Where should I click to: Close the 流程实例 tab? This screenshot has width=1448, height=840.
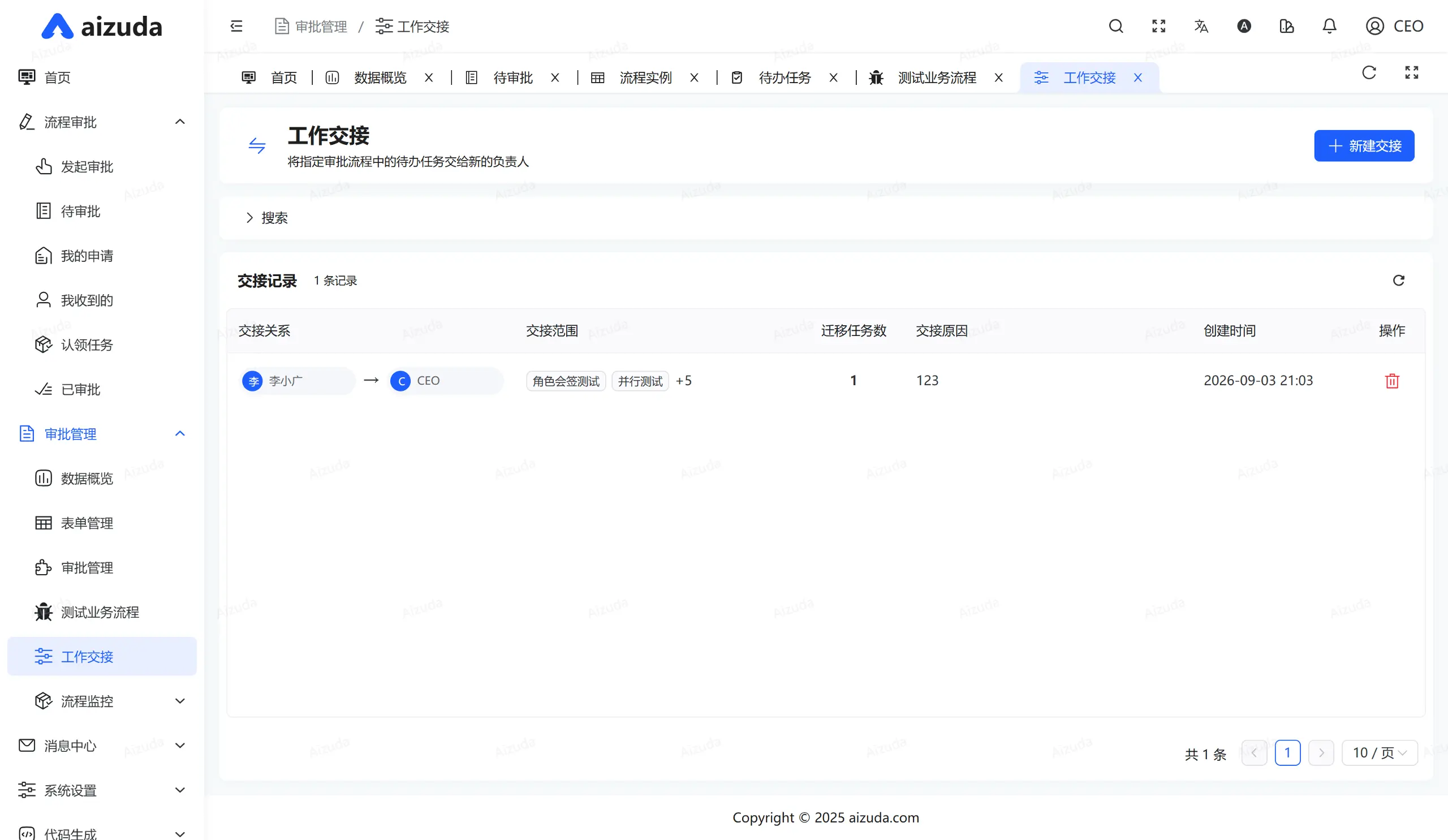click(694, 77)
